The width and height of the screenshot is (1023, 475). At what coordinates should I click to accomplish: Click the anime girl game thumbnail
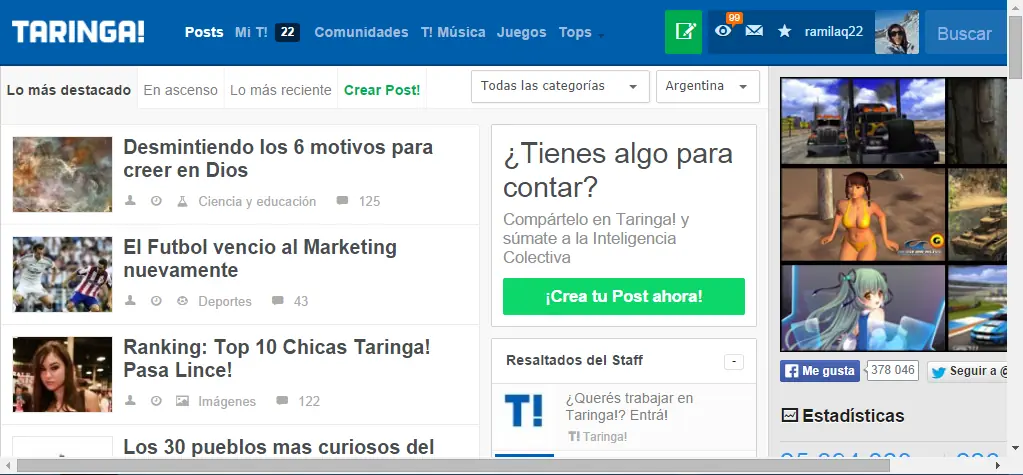[863, 308]
